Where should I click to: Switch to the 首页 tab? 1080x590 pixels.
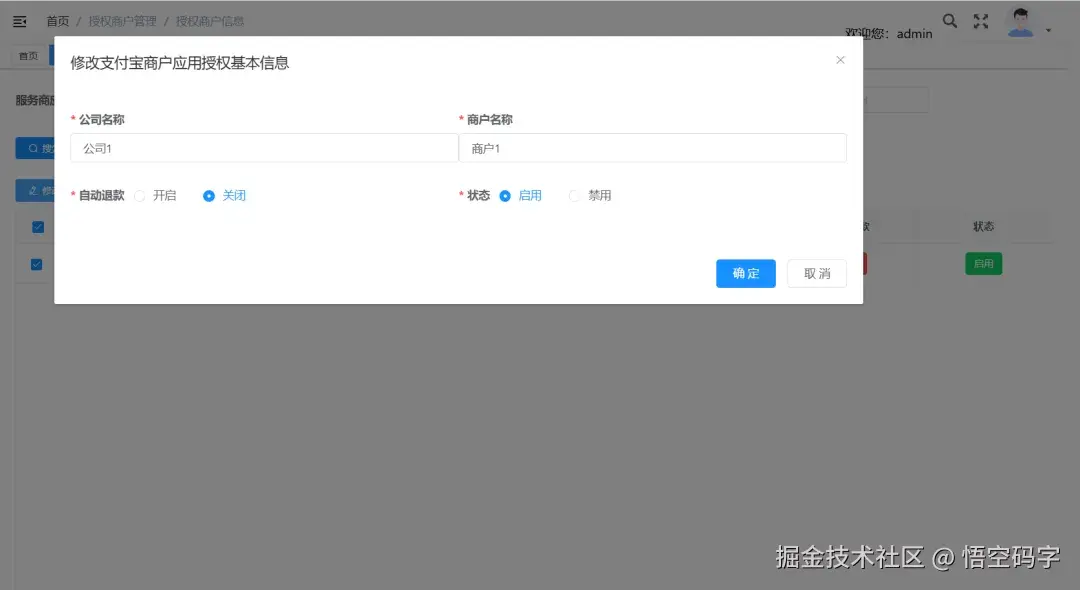pyautogui.click(x=27, y=55)
